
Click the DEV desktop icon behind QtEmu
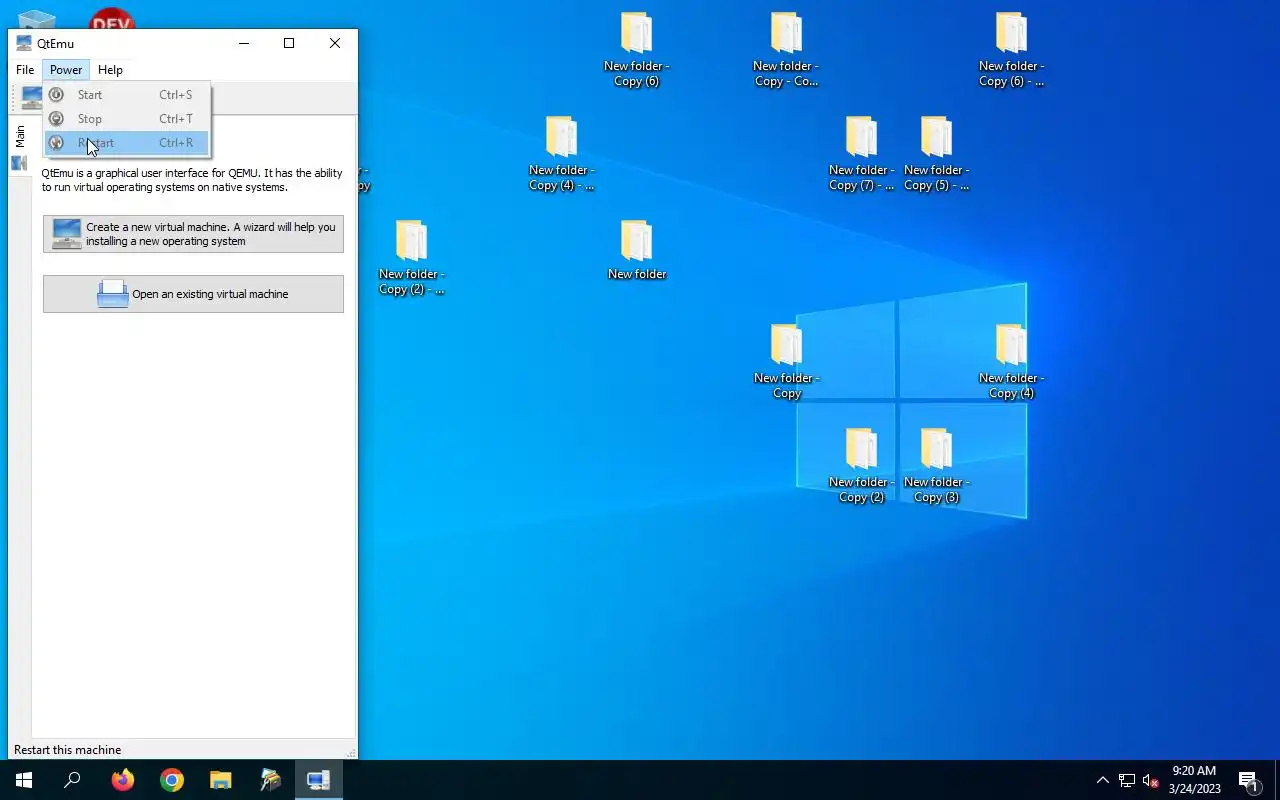click(x=112, y=20)
